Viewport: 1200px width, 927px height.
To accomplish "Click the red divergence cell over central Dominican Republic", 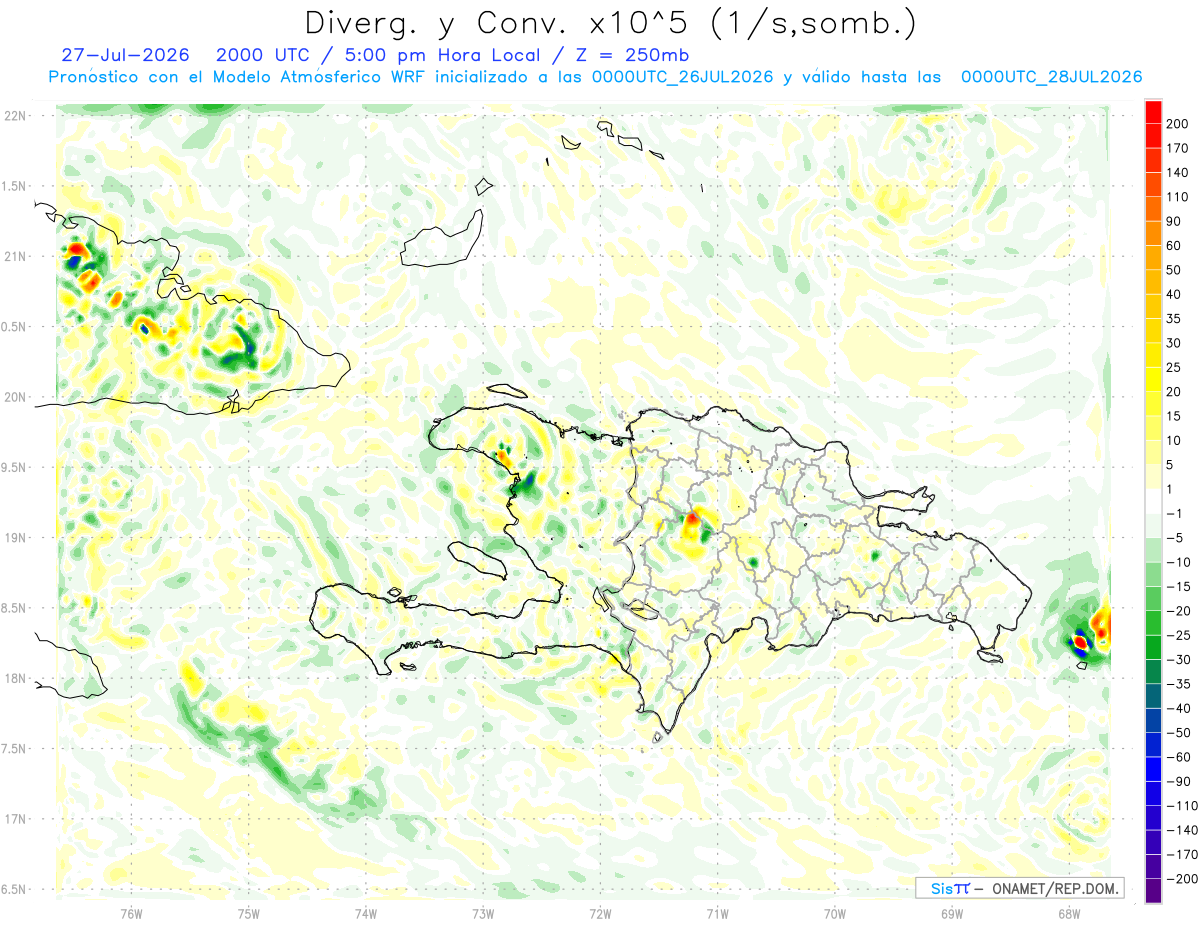I will coord(692,520).
